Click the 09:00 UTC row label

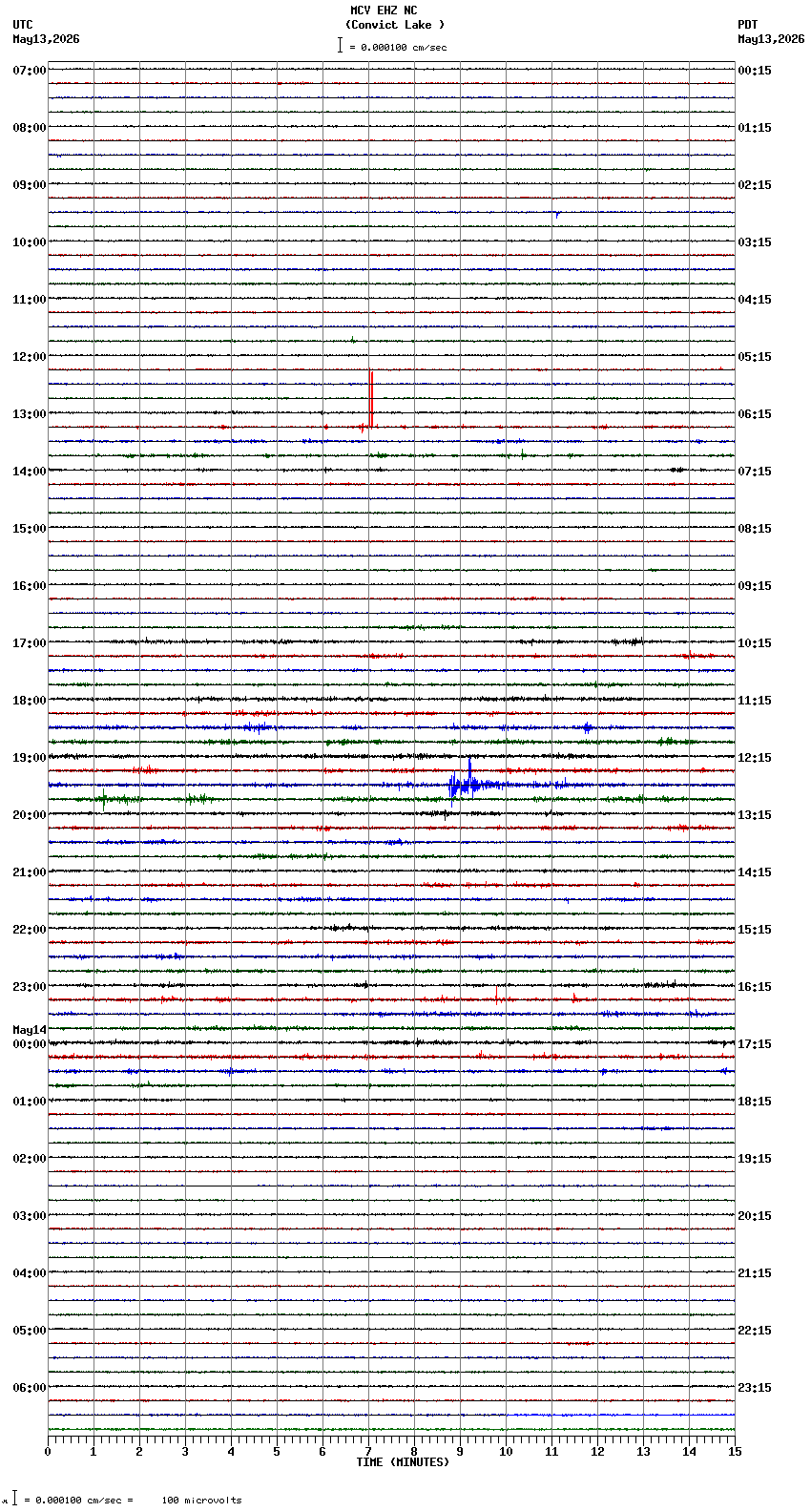pyautogui.click(x=30, y=185)
